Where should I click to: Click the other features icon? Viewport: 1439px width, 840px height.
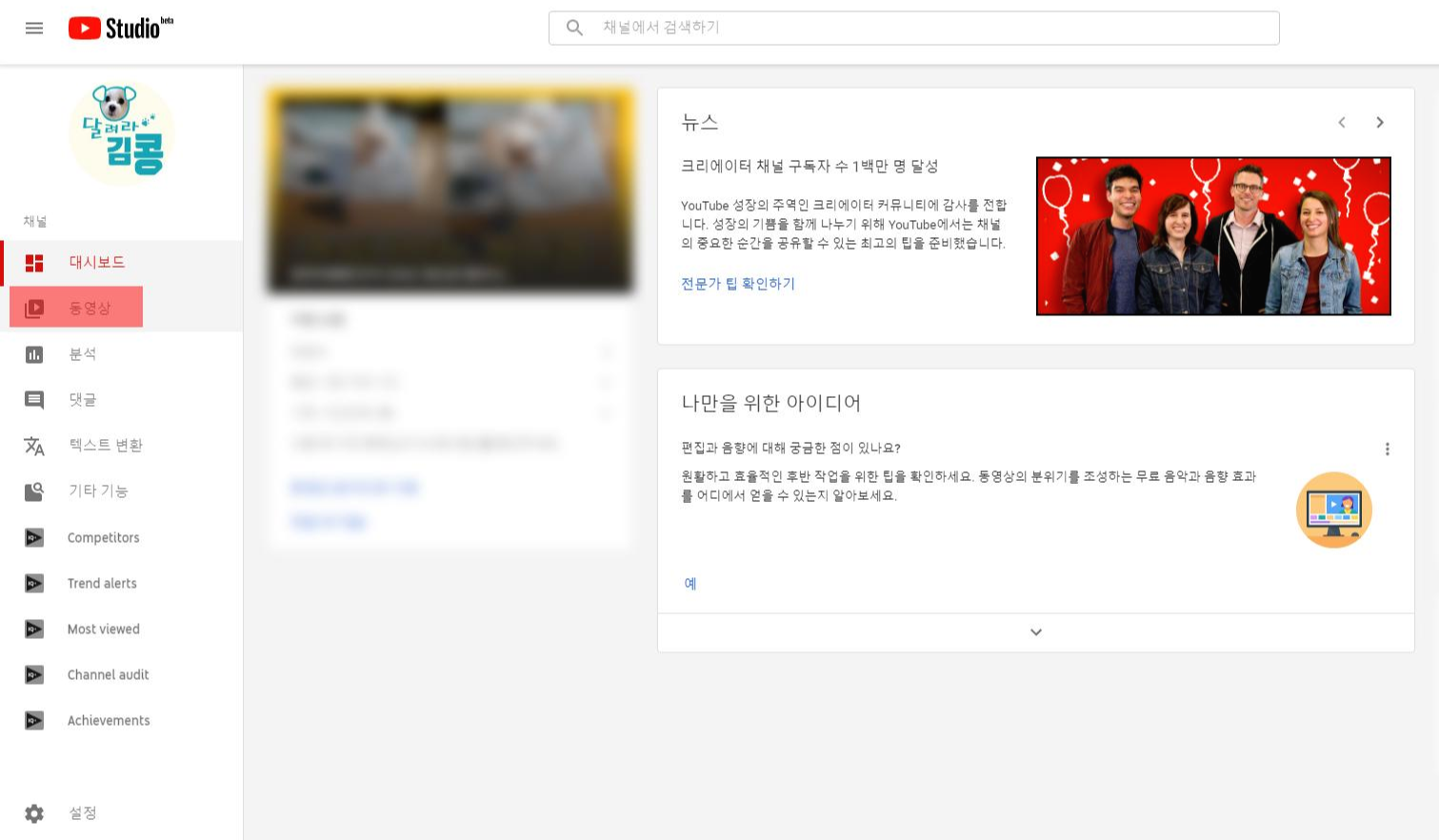click(x=34, y=491)
